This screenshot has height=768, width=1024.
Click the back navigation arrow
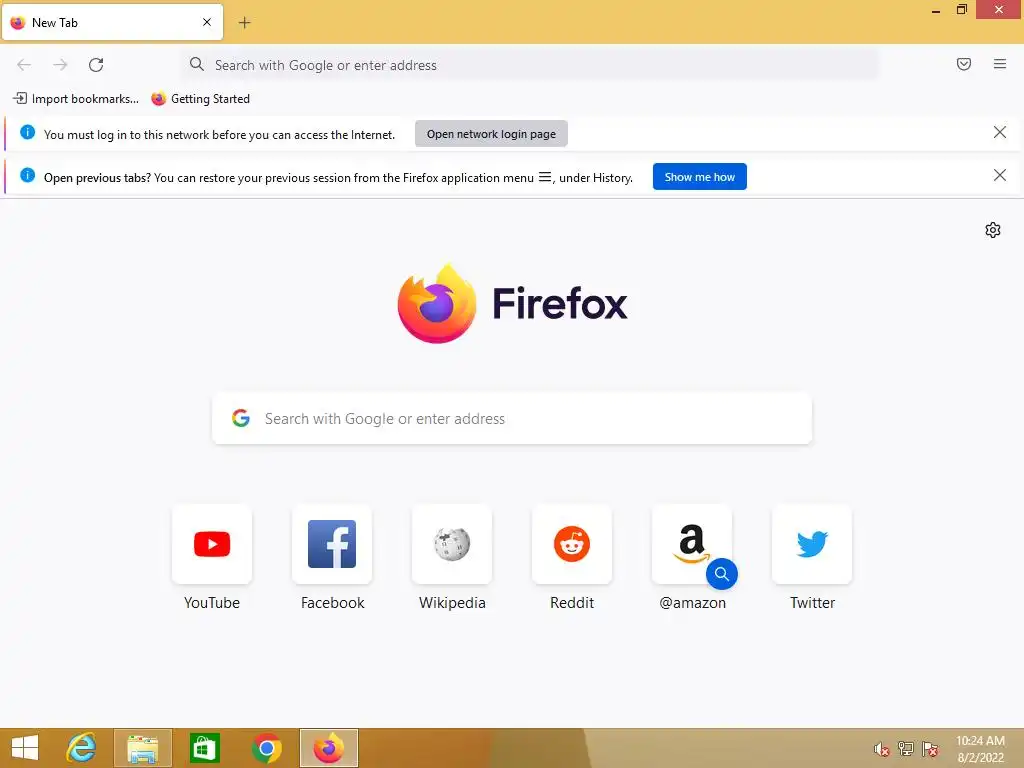[24, 65]
